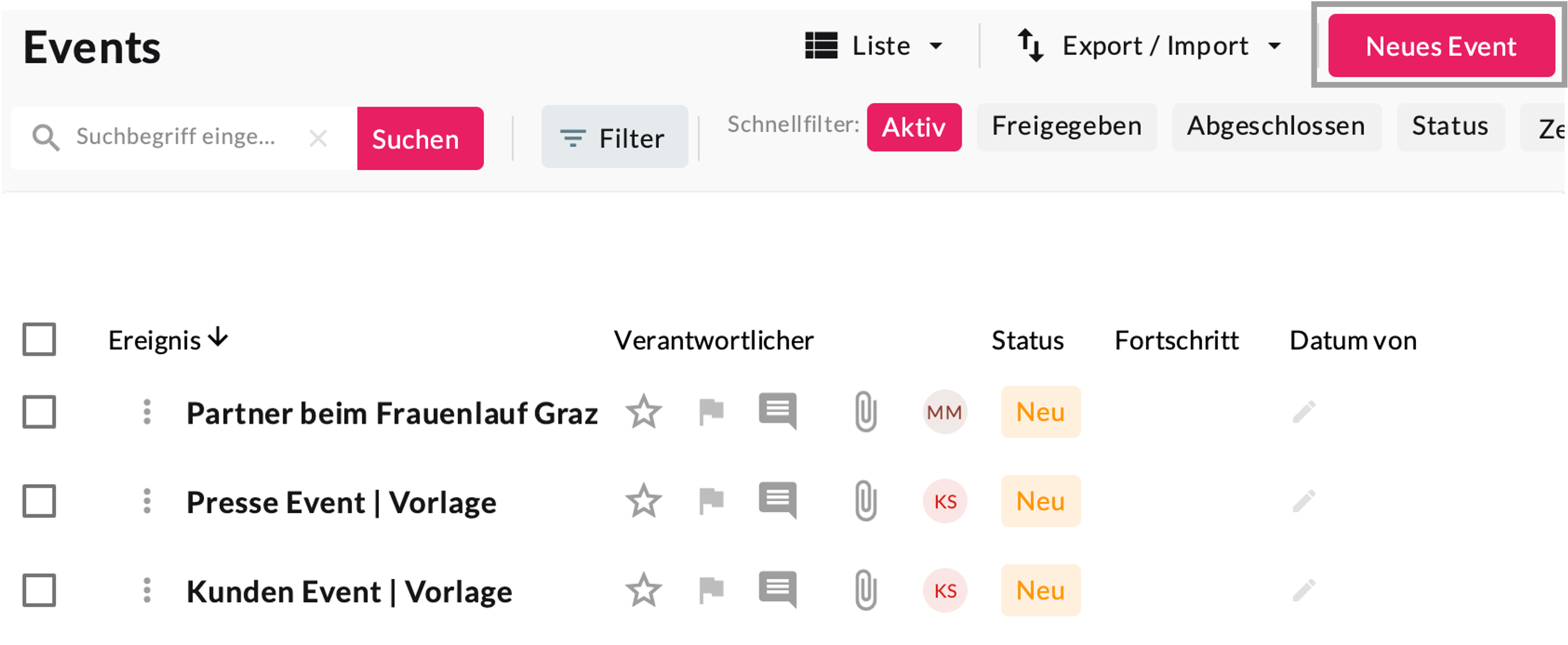
Task: Clear the search field with X icon
Action: pyautogui.click(x=318, y=138)
